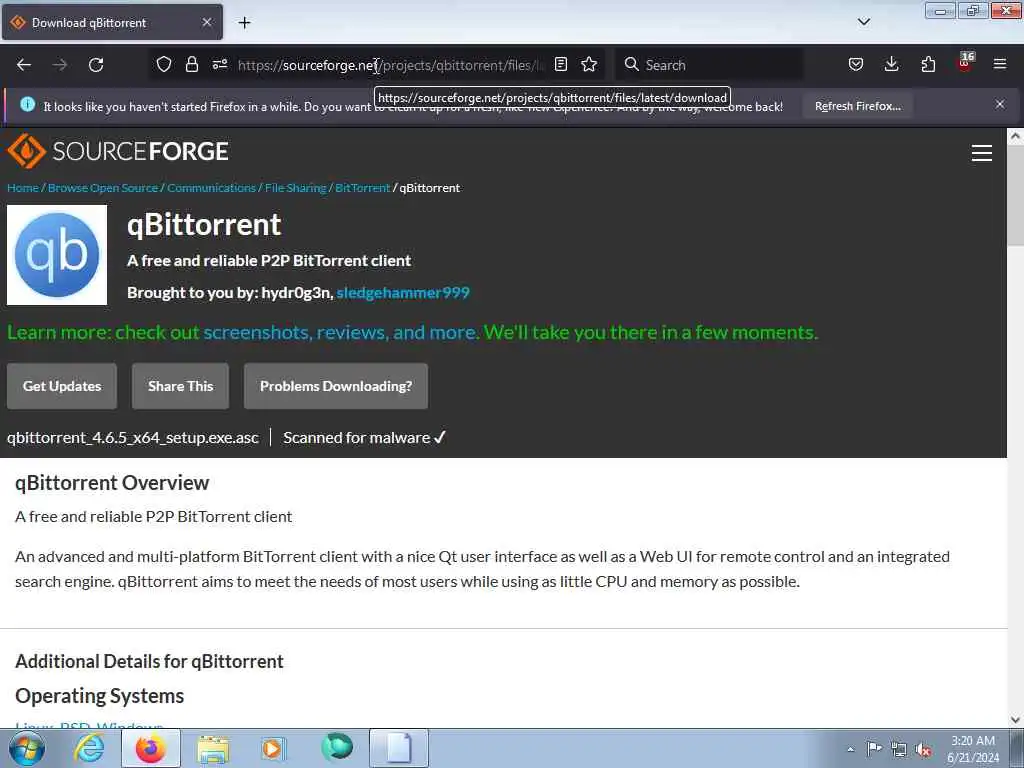This screenshot has height=768, width=1024.
Task: Click the Get Updates button
Action: 62,386
